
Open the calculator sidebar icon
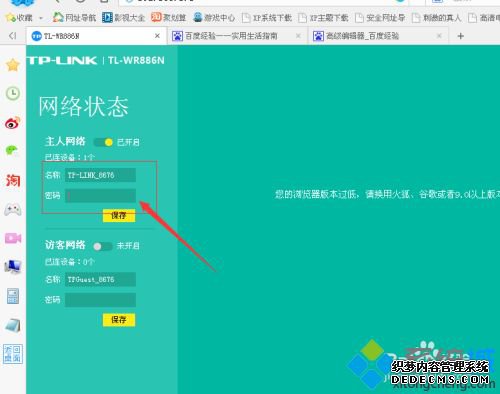point(13,296)
